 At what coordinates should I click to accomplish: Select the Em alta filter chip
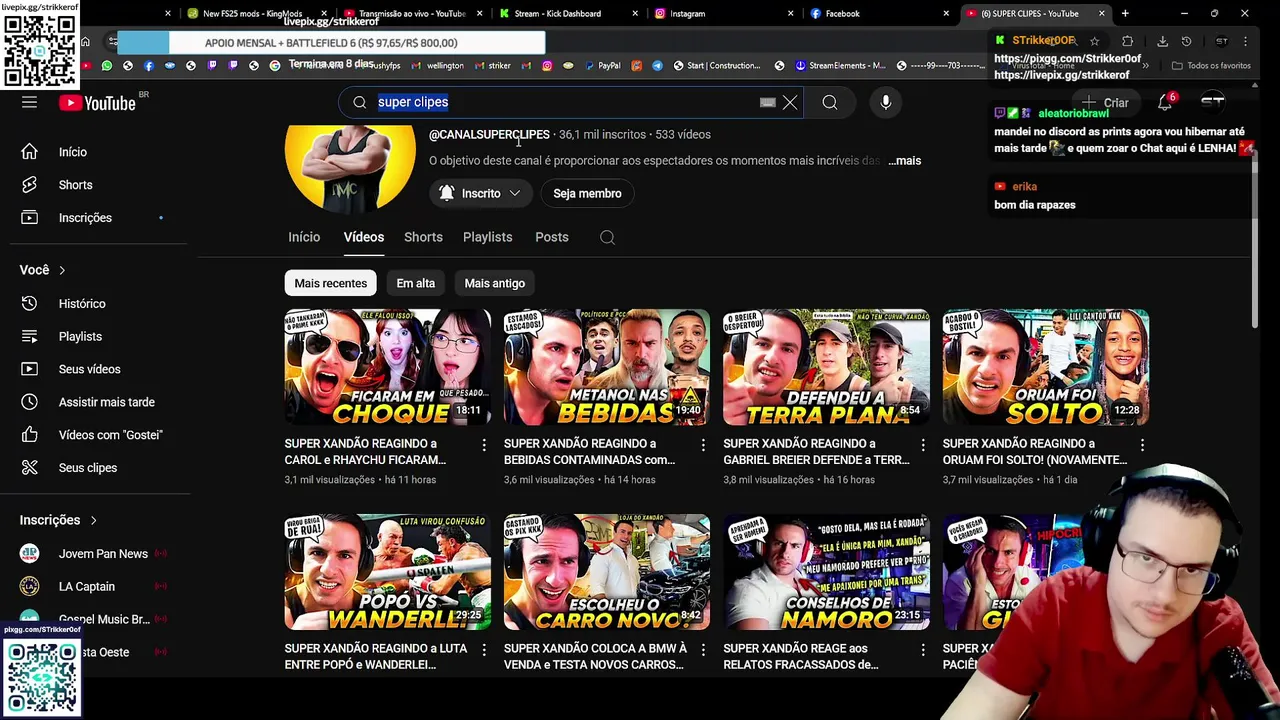coord(415,283)
